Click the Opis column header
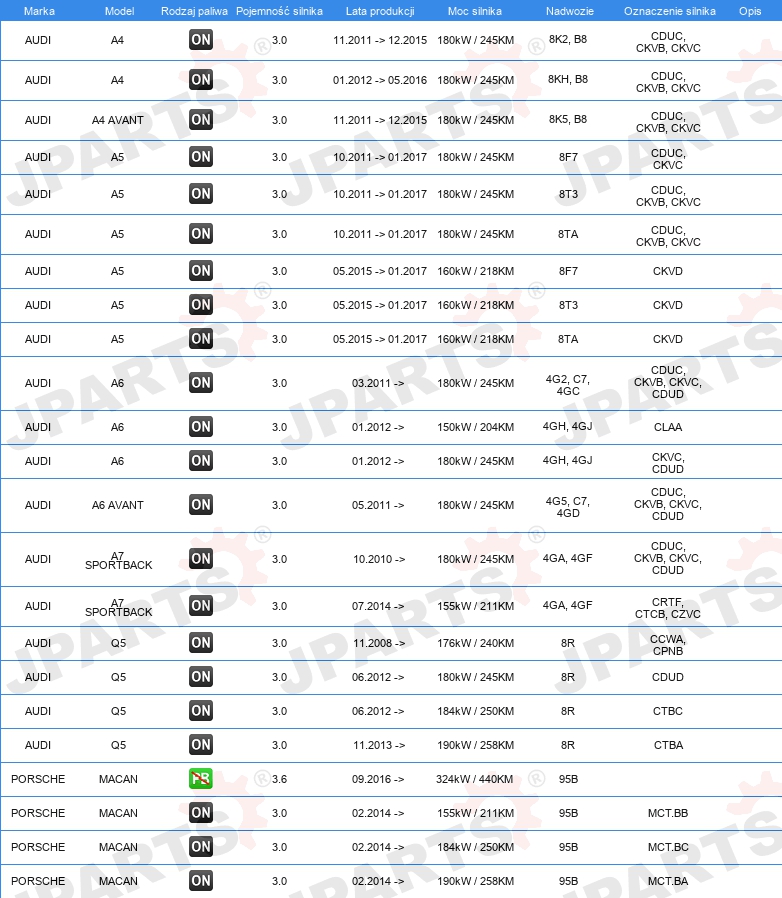This screenshot has width=782, height=898. 750,11
